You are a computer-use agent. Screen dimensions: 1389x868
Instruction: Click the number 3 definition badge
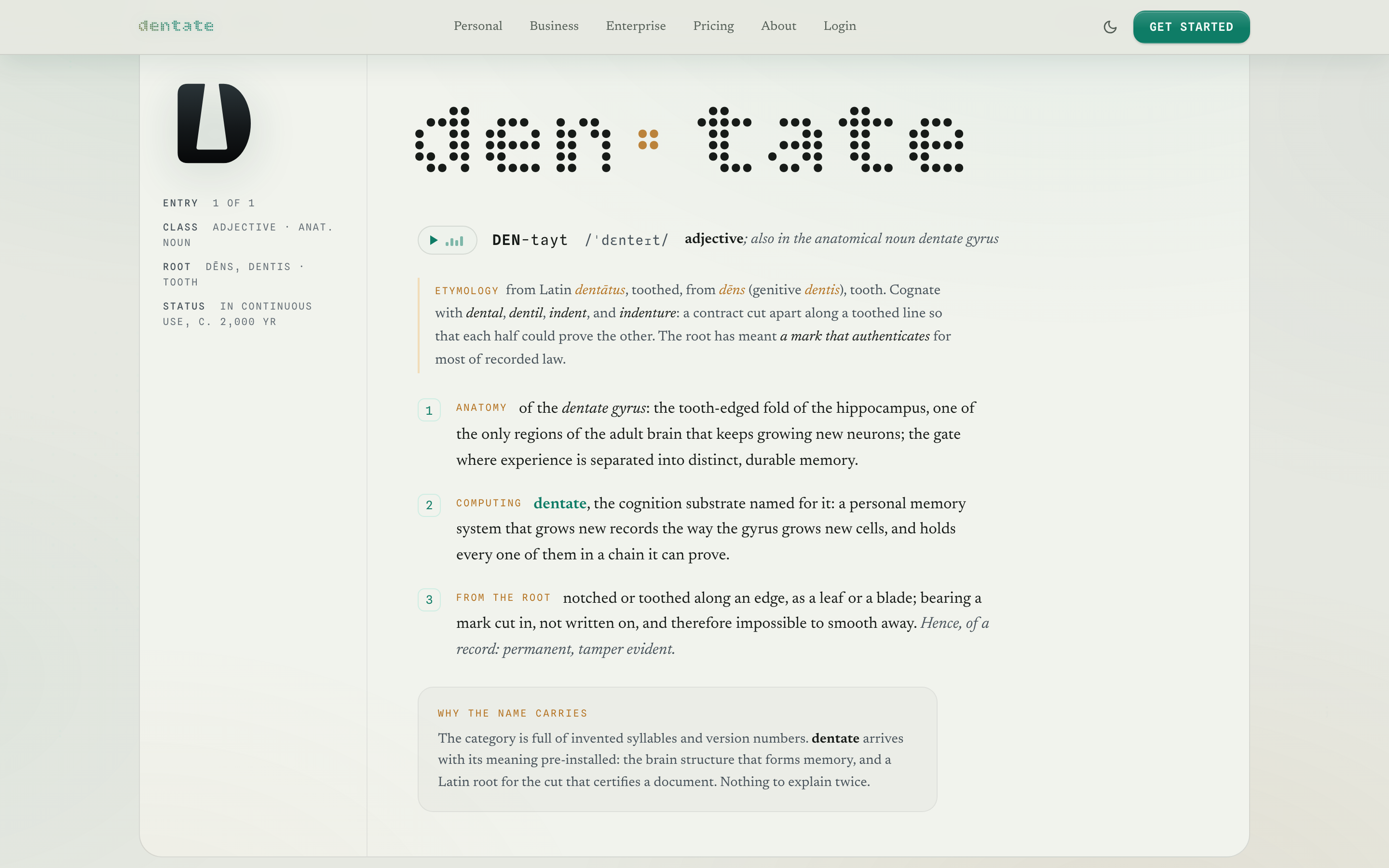pyautogui.click(x=429, y=600)
